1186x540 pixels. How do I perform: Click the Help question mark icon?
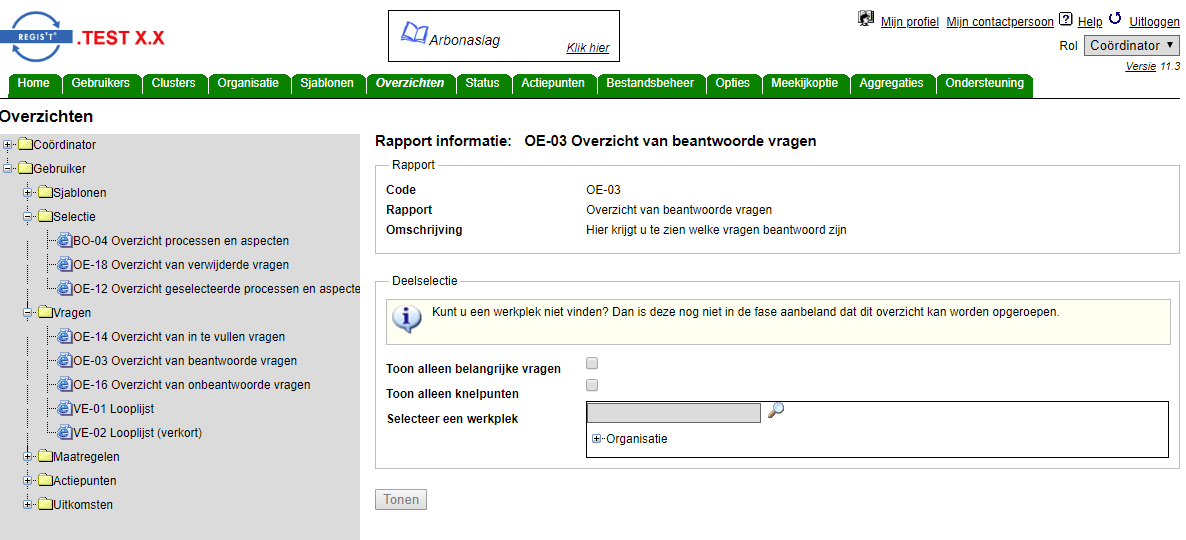coord(1066,19)
